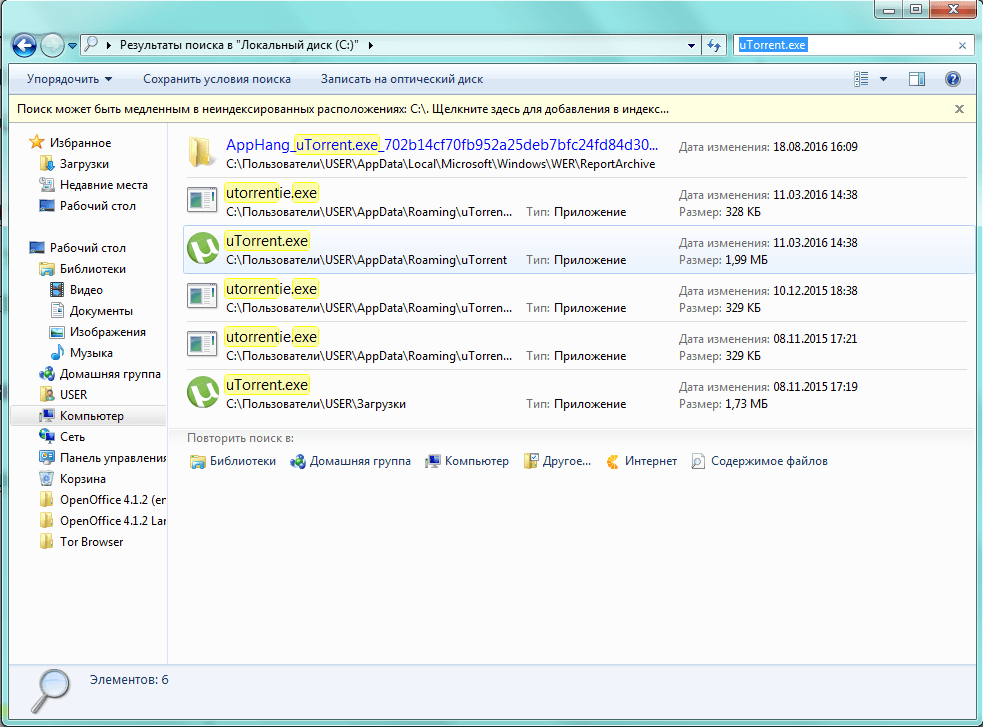Viewport: 983px width, 727px height.
Task: Select utorrentie.exe dated 10.12.2015 18:38
Action: [x=577, y=298]
